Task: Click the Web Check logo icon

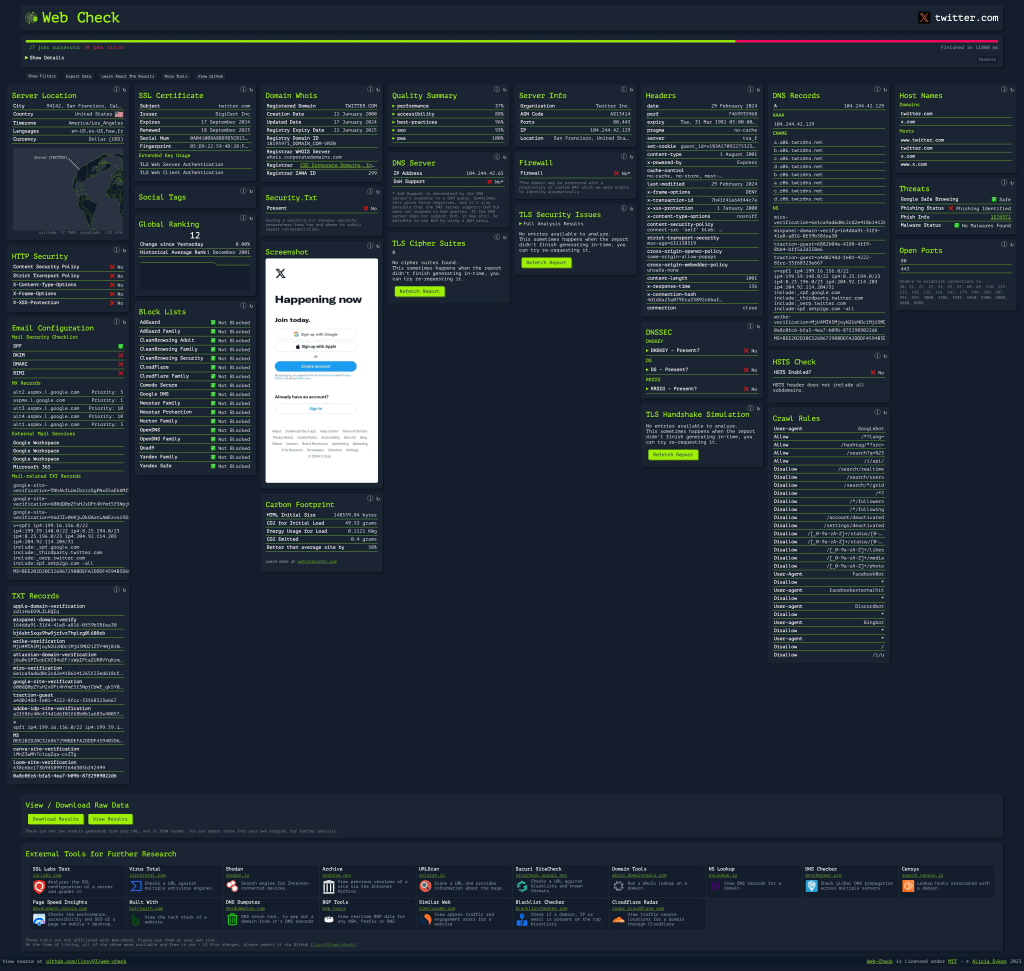Action: click(x=31, y=17)
